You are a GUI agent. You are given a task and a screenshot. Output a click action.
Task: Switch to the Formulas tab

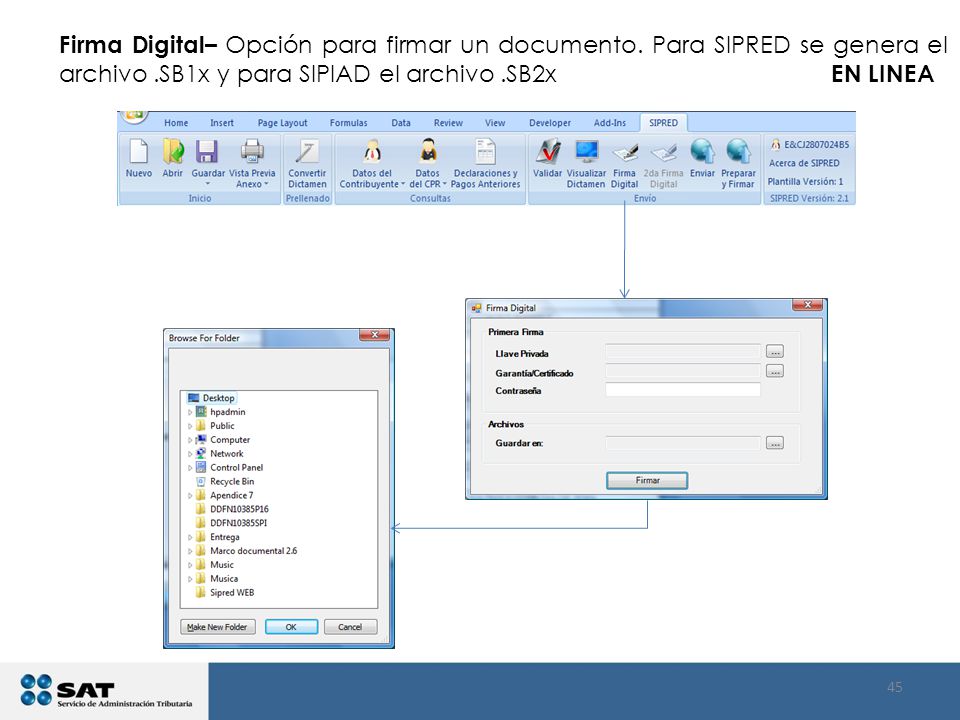pyautogui.click(x=348, y=123)
